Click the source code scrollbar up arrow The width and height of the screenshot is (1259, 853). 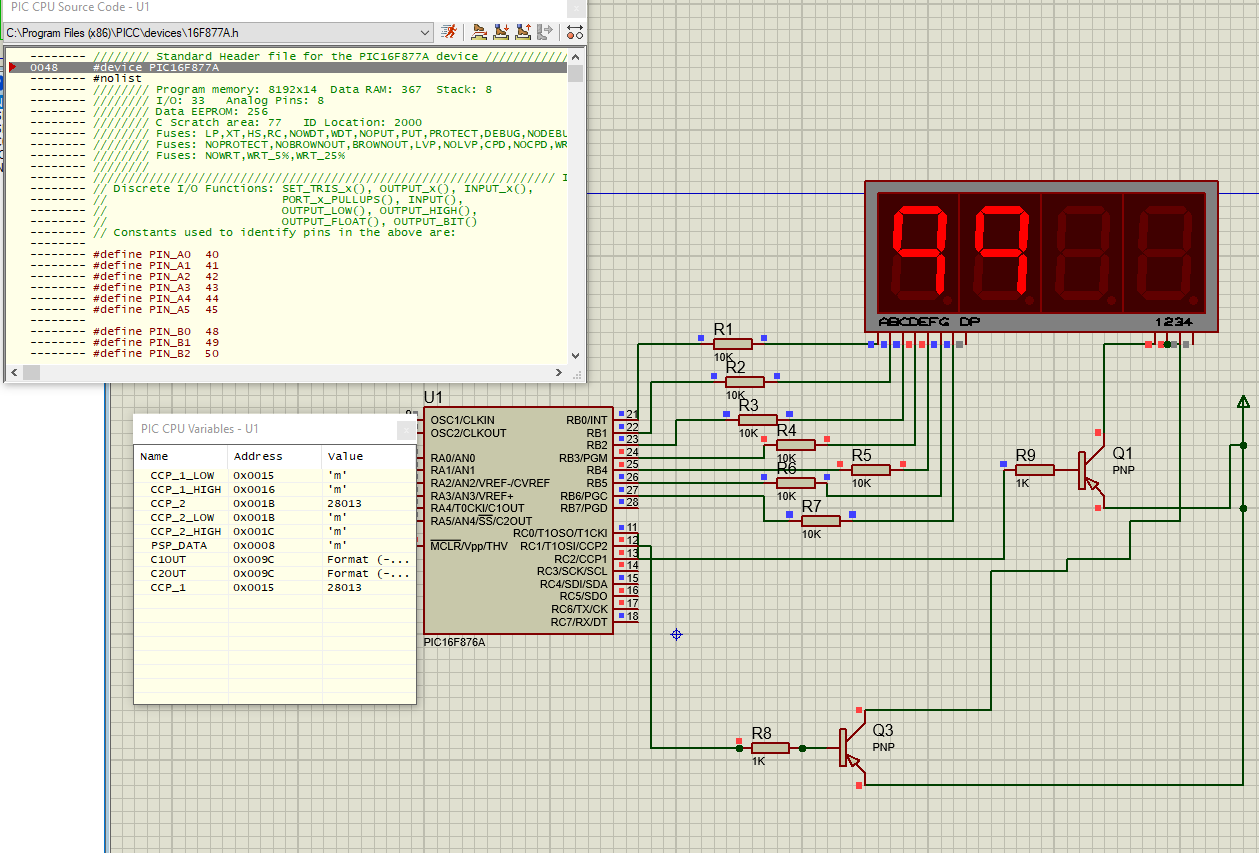575,56
